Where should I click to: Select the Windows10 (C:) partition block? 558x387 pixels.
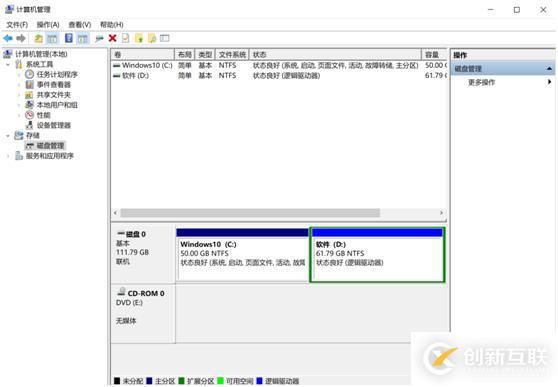tap(242, 255)
